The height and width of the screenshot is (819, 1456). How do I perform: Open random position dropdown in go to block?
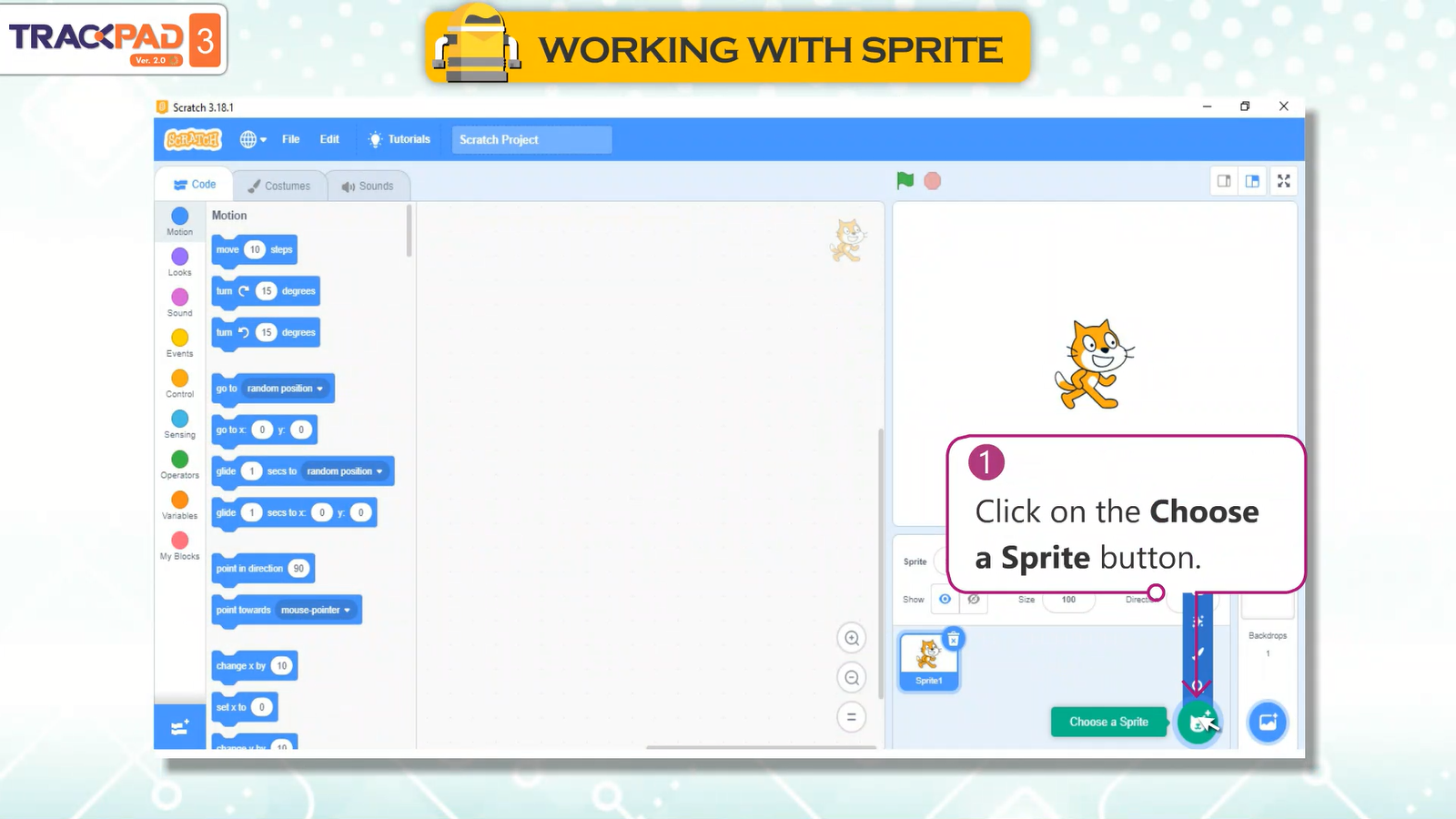click(285, 389)
